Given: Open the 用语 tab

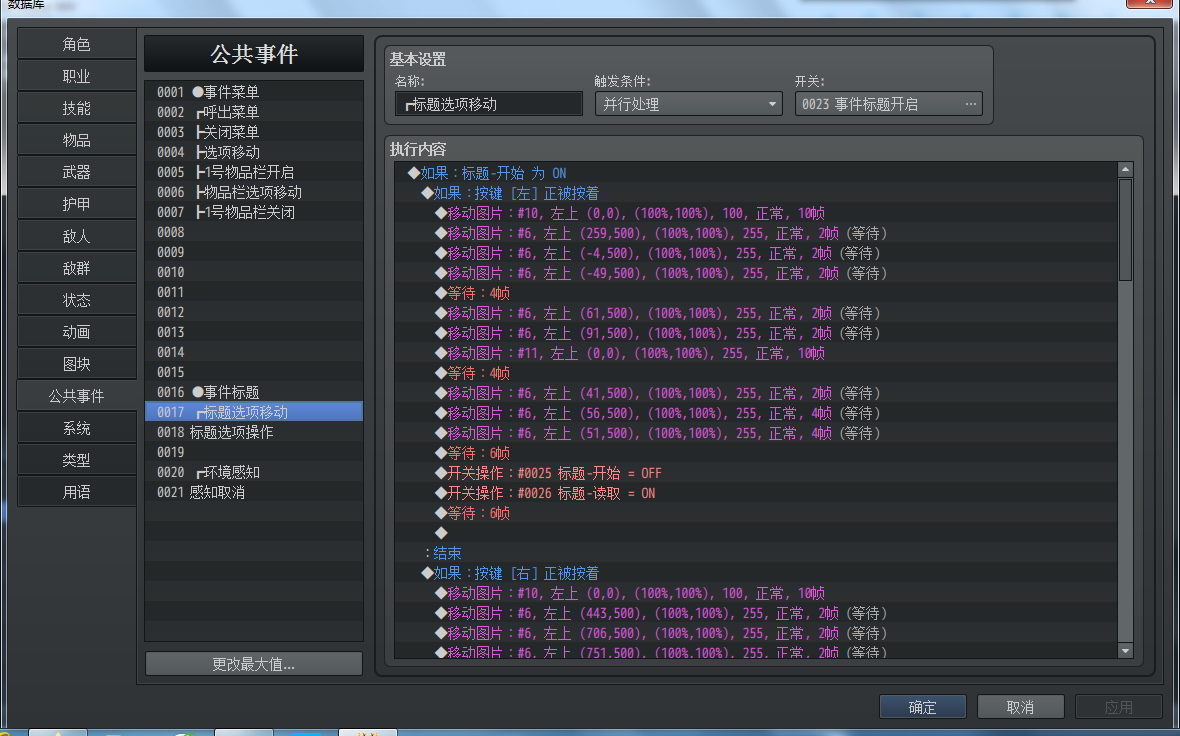Looking at the screenshot, I should pyautogui.click(x=76, y=492).
